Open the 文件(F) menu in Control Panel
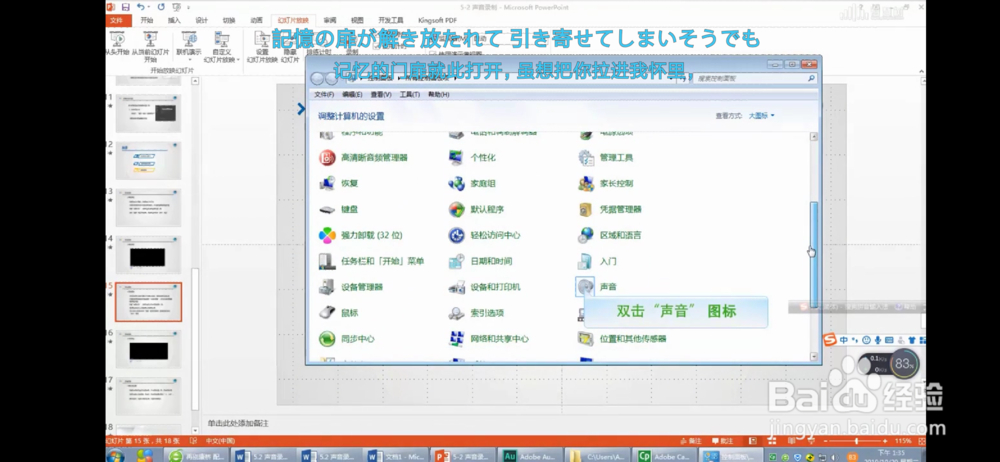The image size is (1000, 462). click(324, 94)
